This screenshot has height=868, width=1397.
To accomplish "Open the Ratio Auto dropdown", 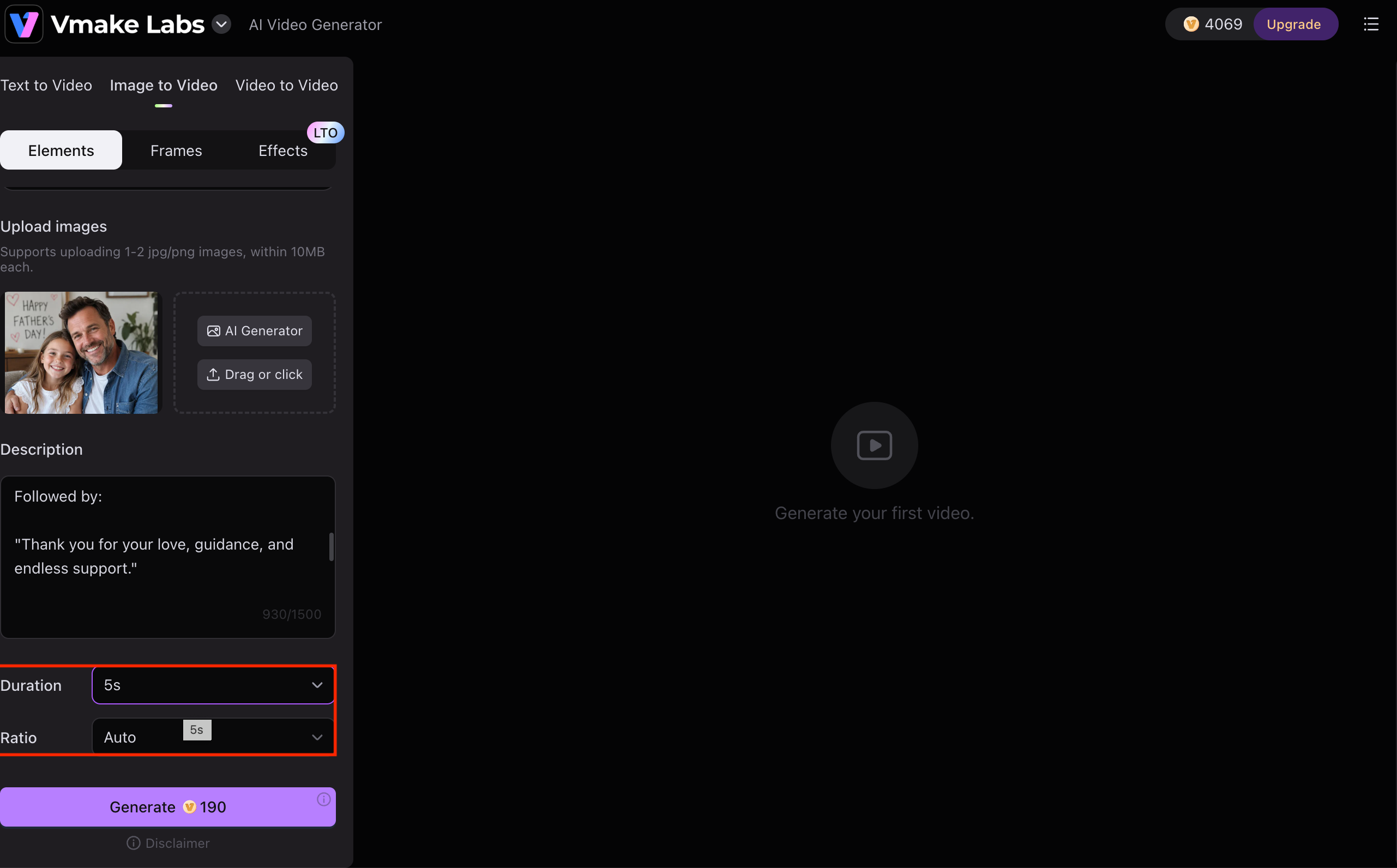I will pos(213,737).
